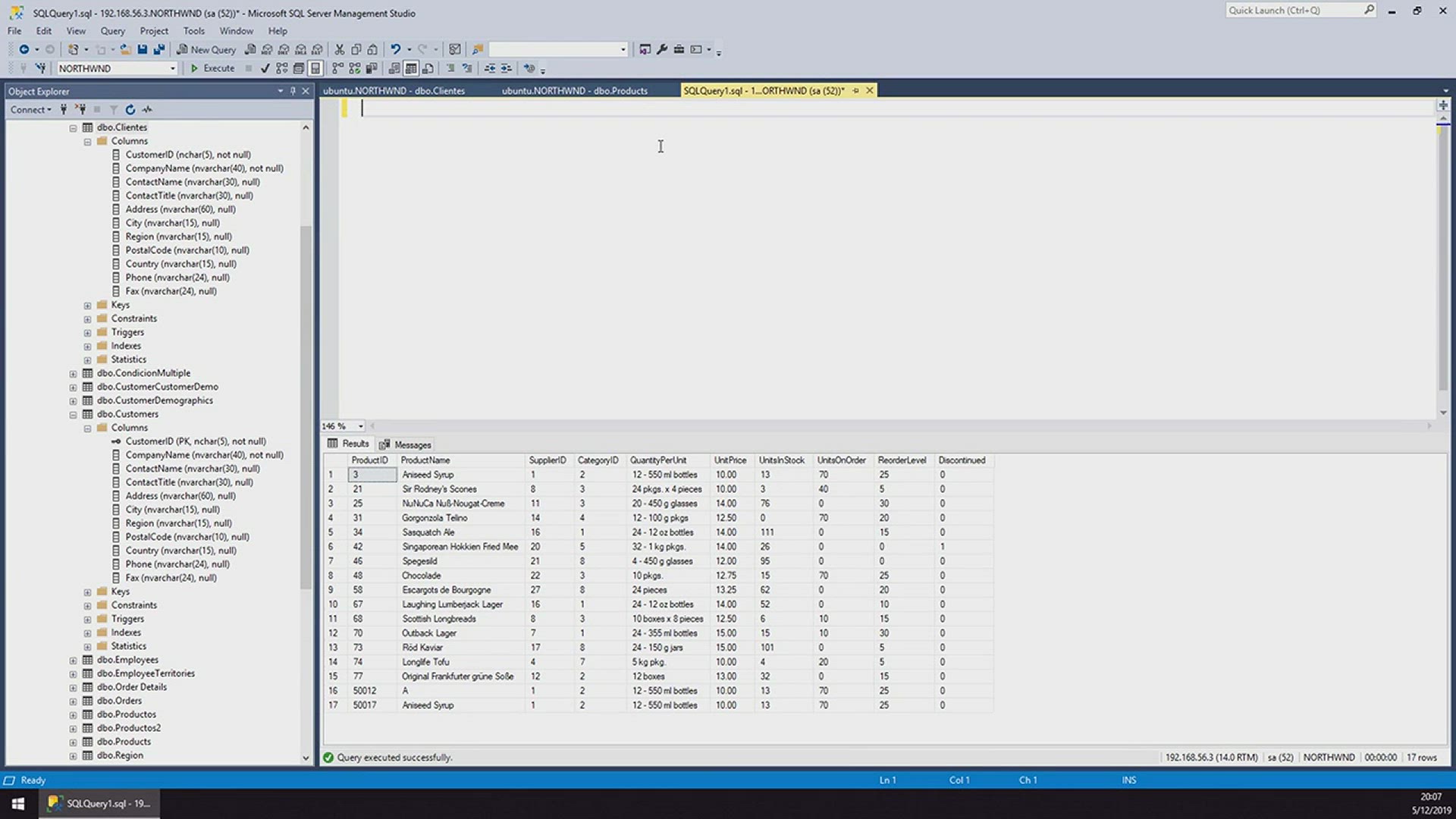Toggle the IntelliSense Enabled icon
1456x819 pixels.
point(315,68)
